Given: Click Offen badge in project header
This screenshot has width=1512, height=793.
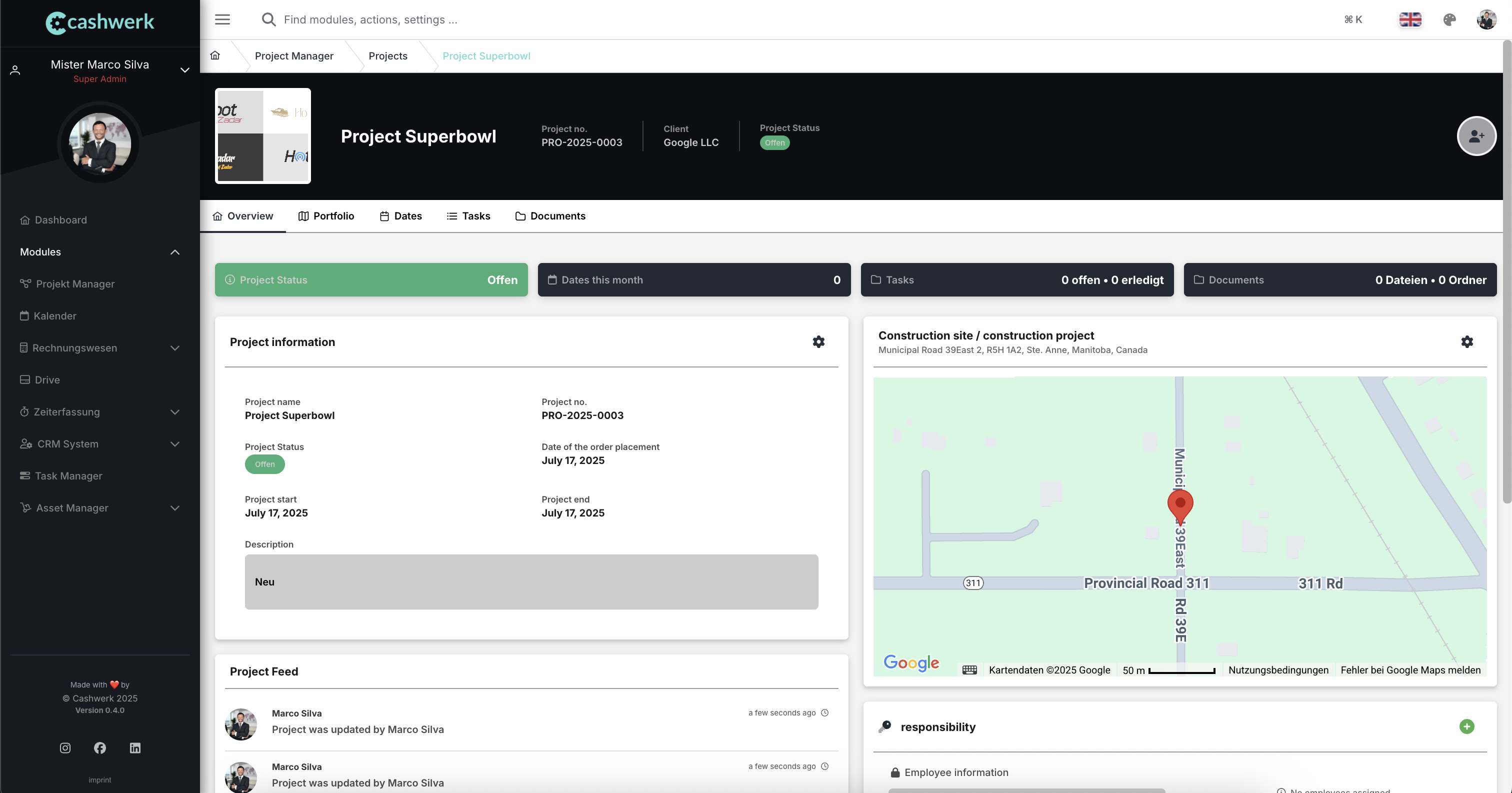Looking at the screenshot, I should coord(775,142).
